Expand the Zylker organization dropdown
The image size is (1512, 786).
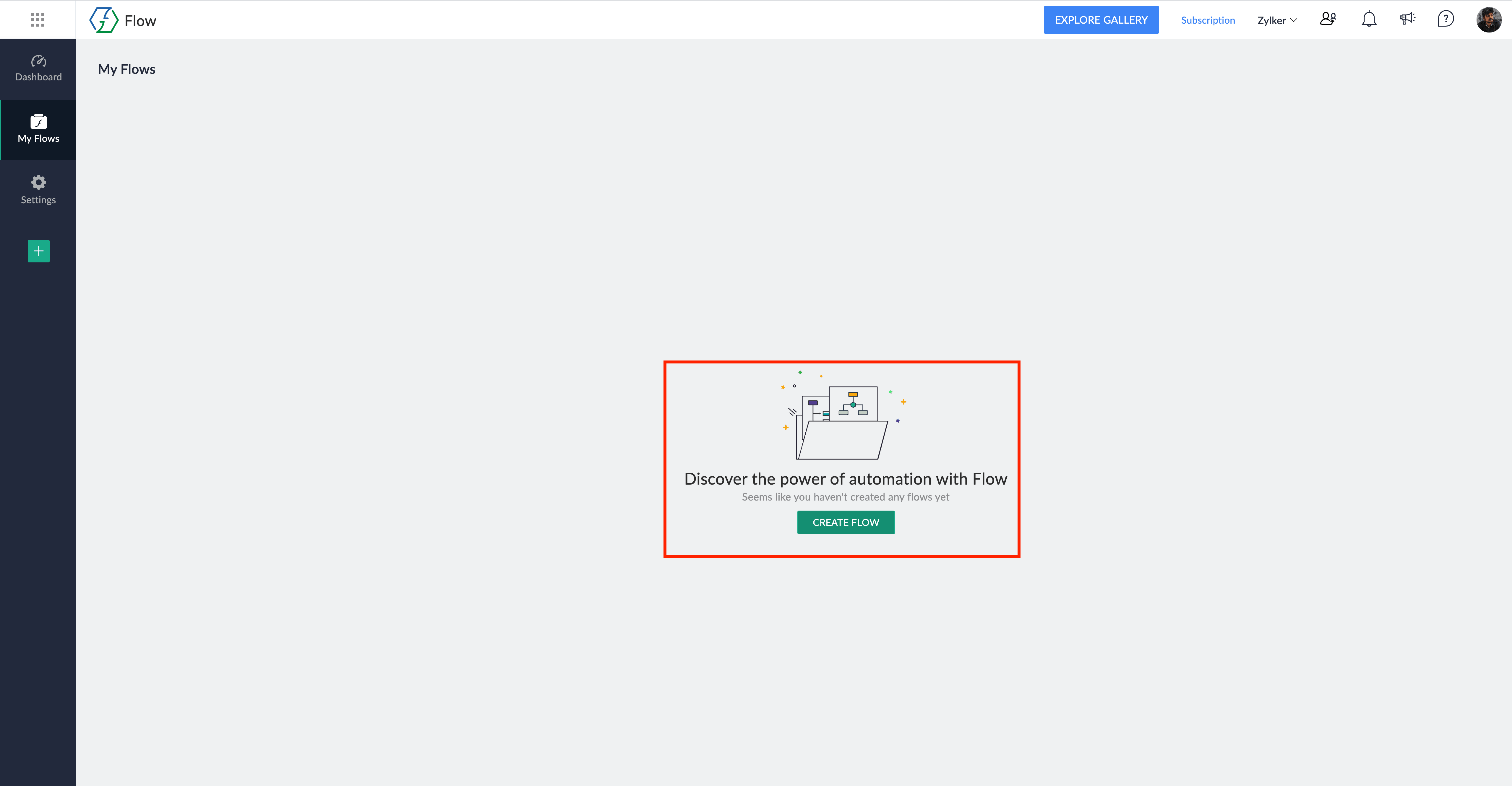click(1271, 21)
